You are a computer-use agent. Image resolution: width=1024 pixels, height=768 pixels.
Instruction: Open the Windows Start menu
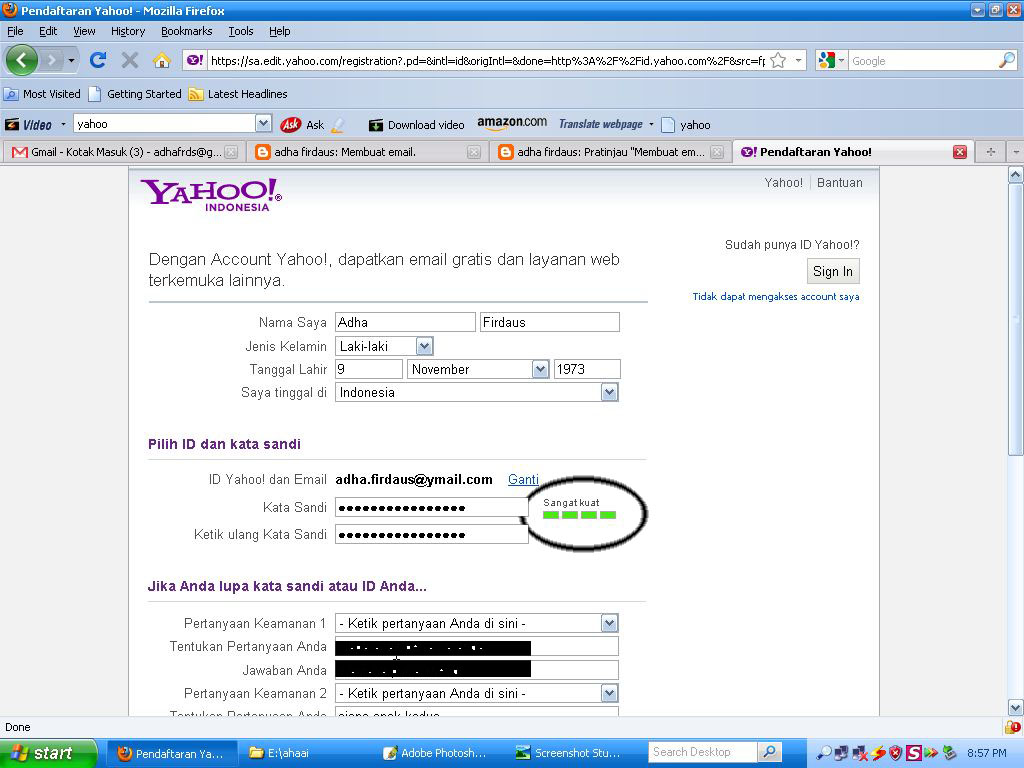[x=48, y=753]
